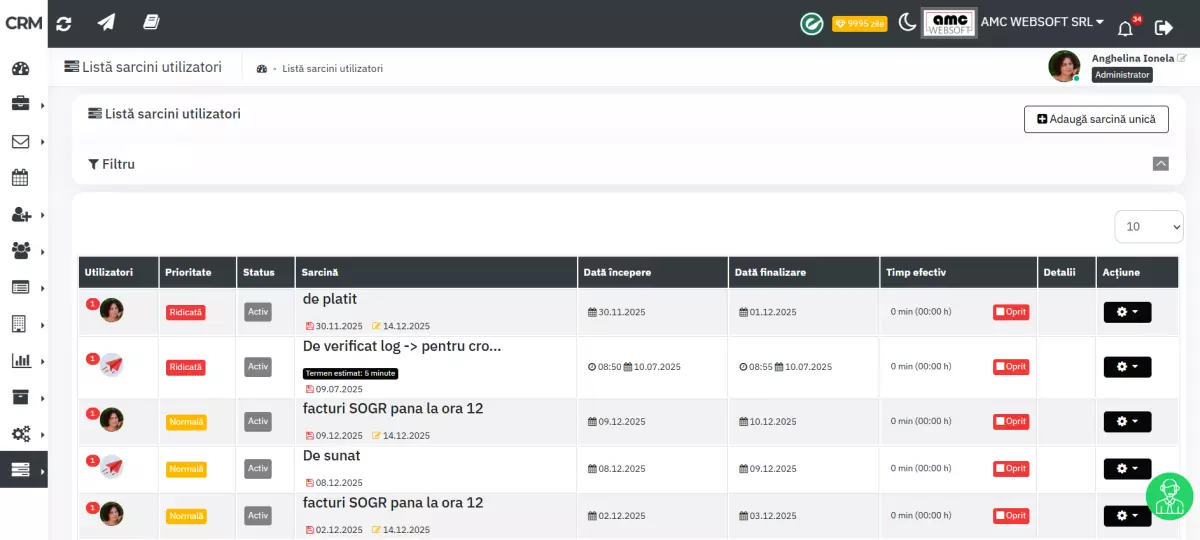
Task: Open the book icon in top bar
Action: (151, 22)
